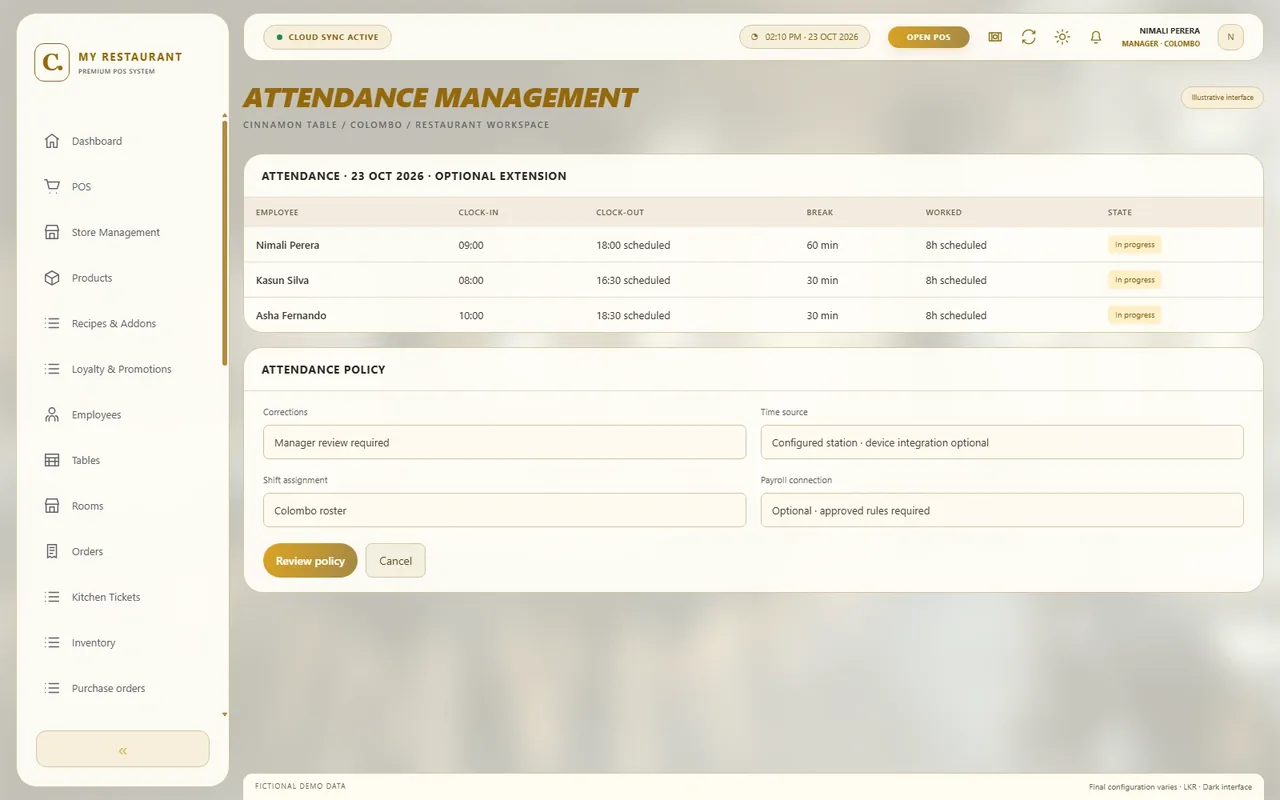
Task: Click the Time source field
Action: 1002,442
